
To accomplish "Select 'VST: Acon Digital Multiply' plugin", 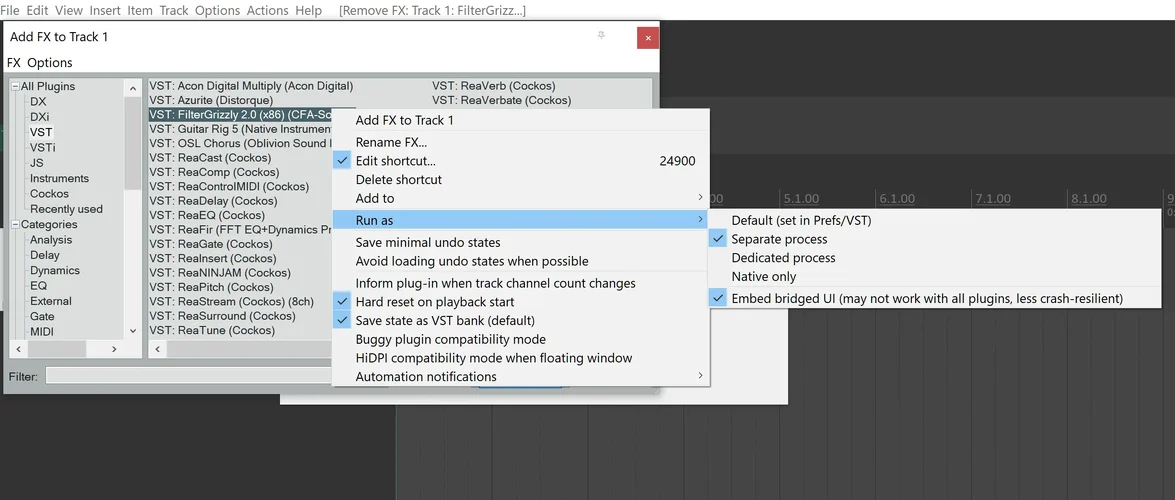I will click(251, 86).
